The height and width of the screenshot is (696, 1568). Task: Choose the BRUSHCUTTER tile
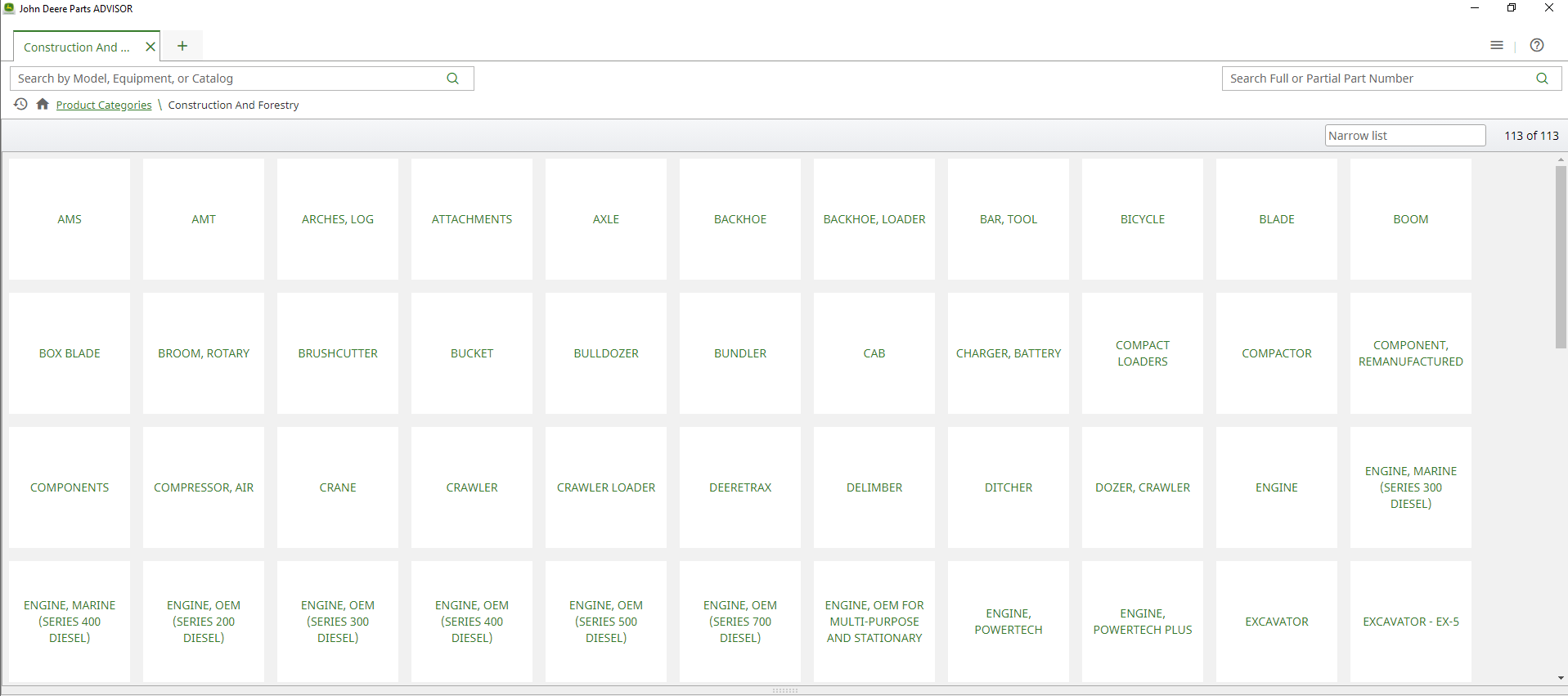pos(338,353)
